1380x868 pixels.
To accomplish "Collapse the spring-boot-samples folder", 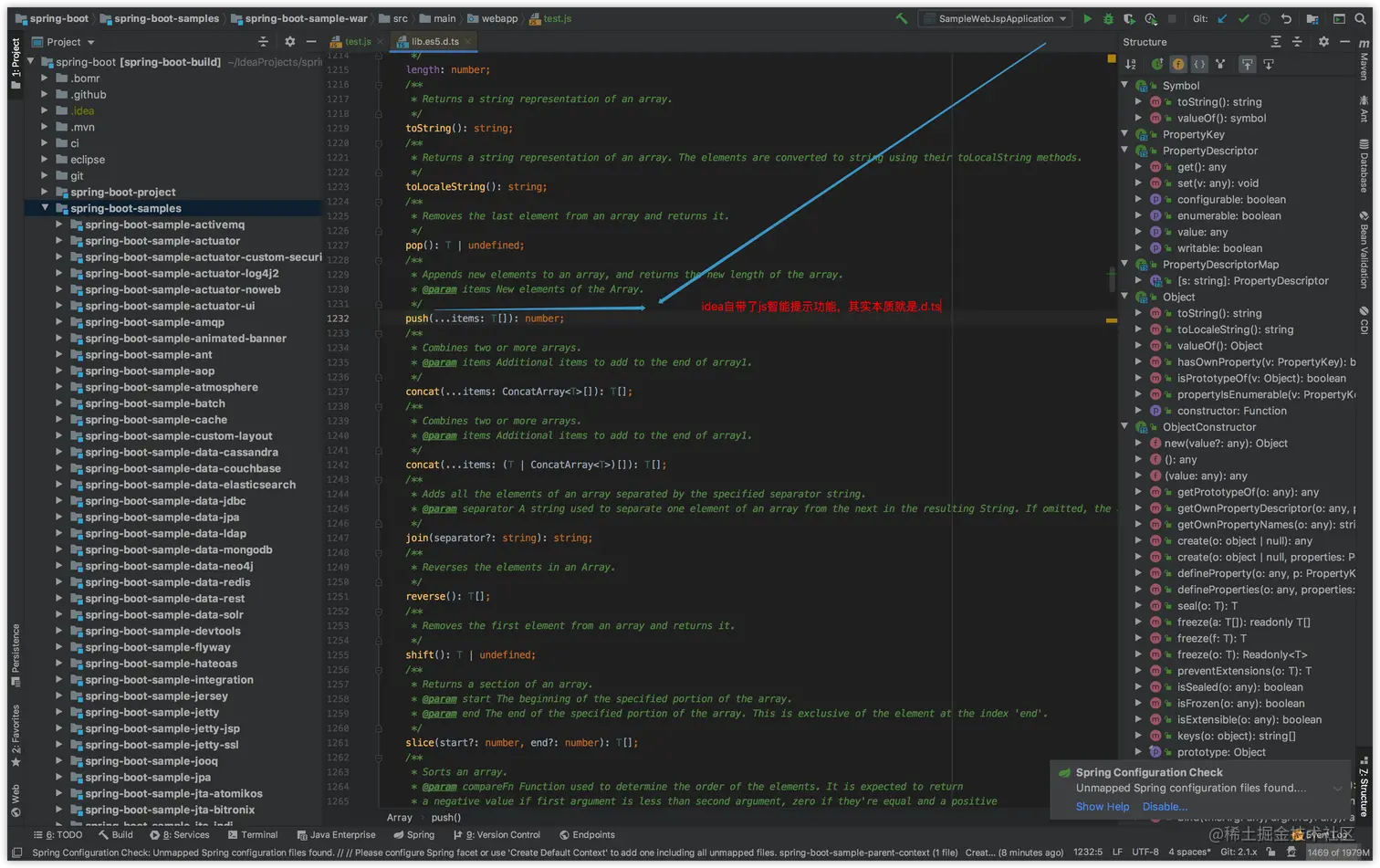I will pos(45,208).
